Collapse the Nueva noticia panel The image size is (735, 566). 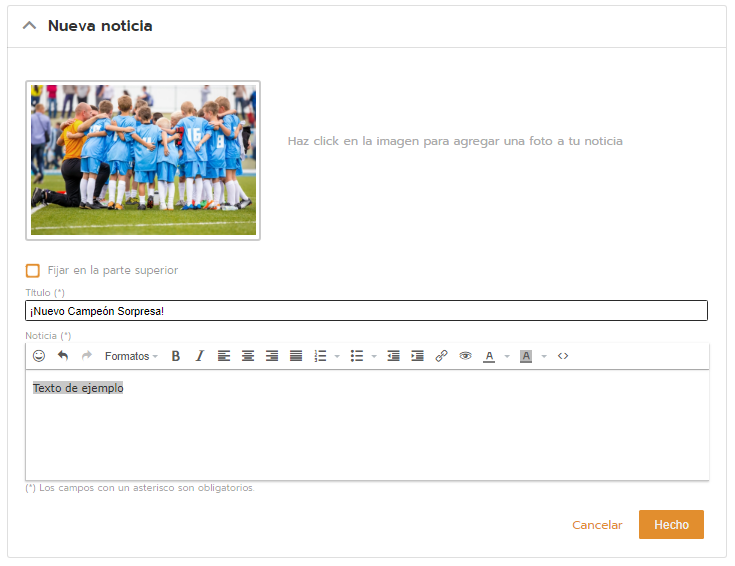[30, 26]
